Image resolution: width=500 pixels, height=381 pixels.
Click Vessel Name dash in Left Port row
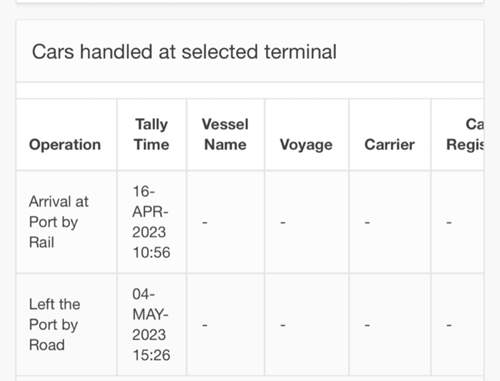point(205,325)
